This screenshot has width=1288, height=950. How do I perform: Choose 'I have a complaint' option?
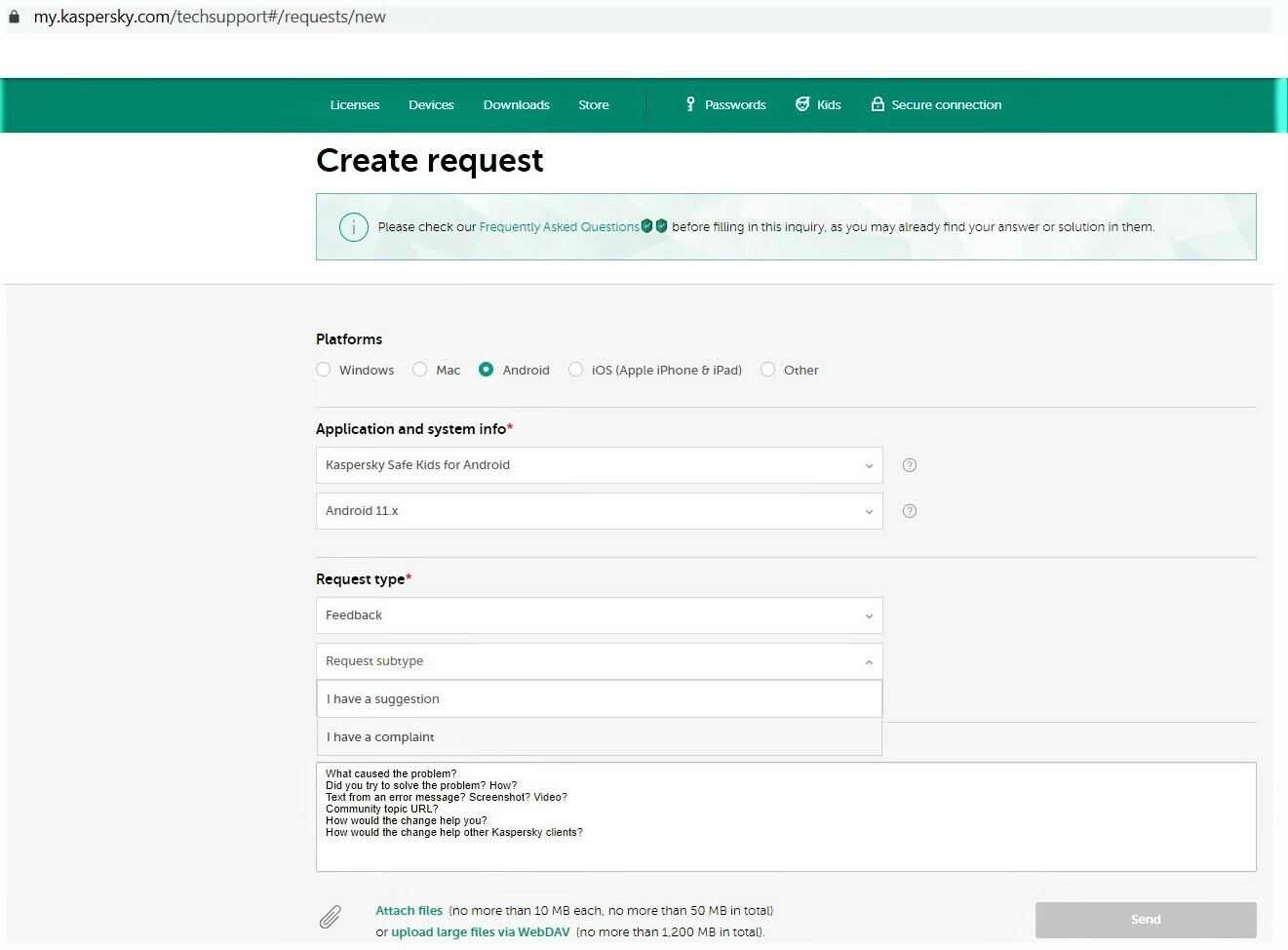[600, 737]
